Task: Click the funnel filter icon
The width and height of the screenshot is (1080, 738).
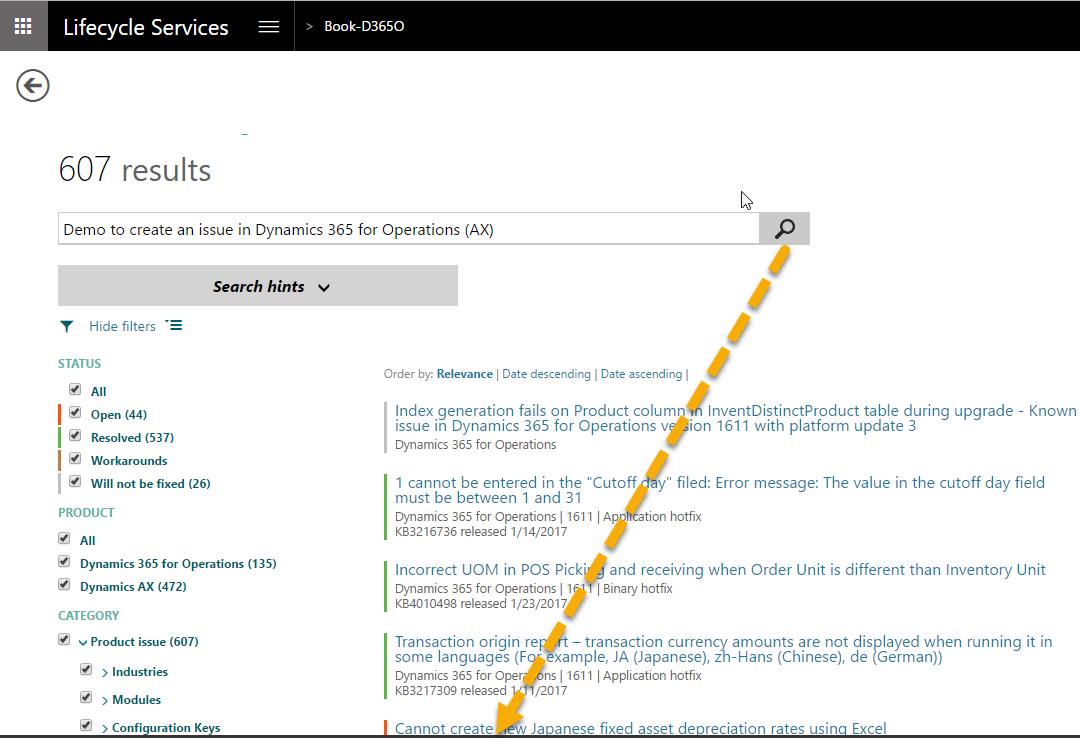Action: click(67, 326)
